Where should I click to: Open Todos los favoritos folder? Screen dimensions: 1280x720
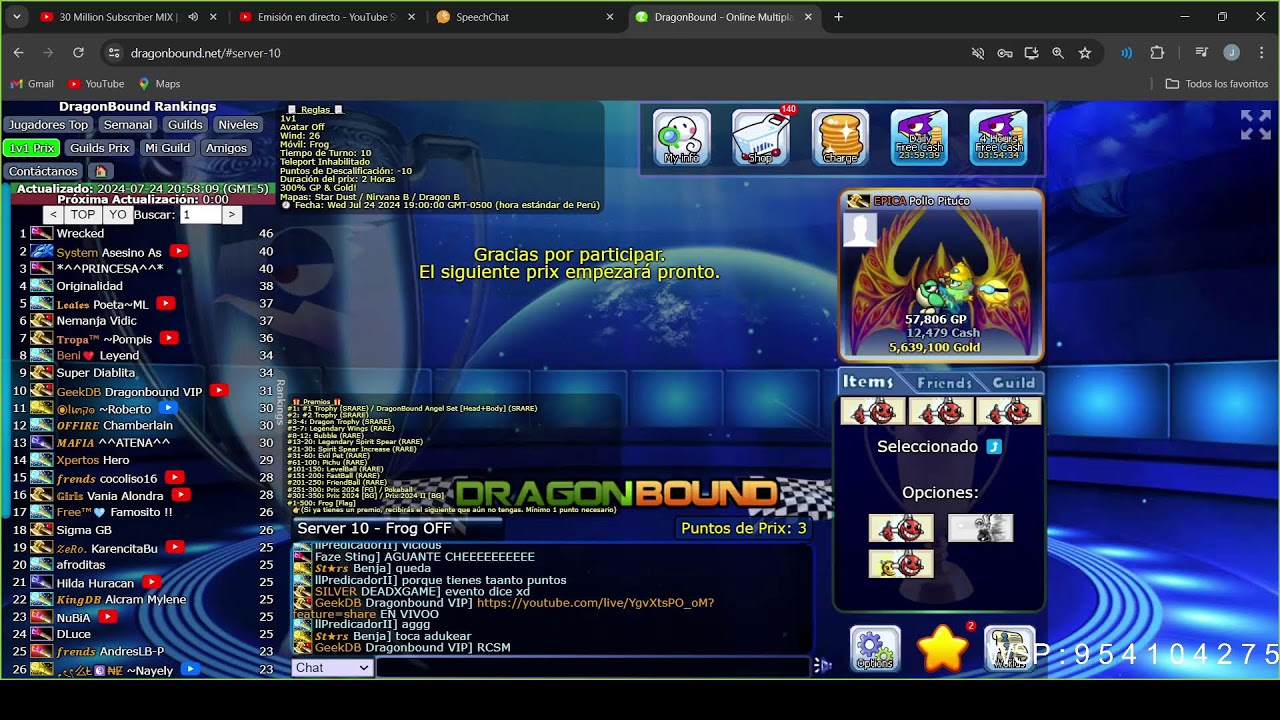click(x=1217, y=84)
